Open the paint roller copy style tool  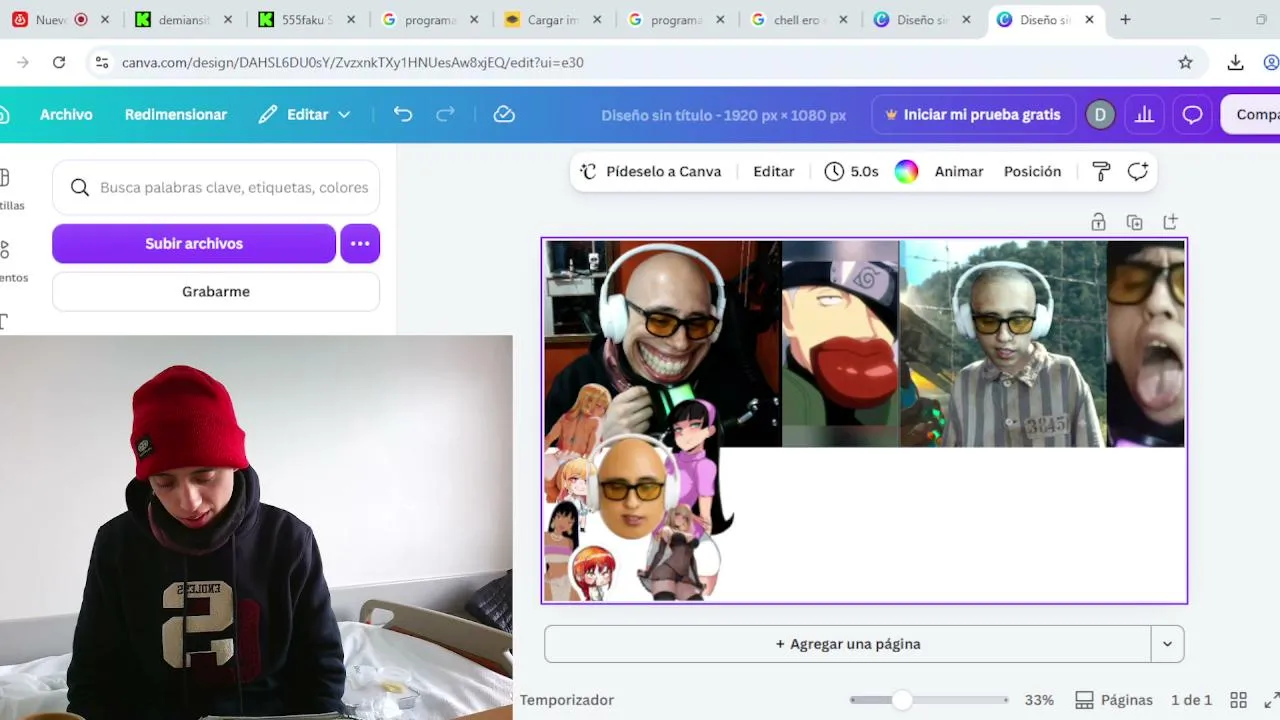coord(1101,171)
